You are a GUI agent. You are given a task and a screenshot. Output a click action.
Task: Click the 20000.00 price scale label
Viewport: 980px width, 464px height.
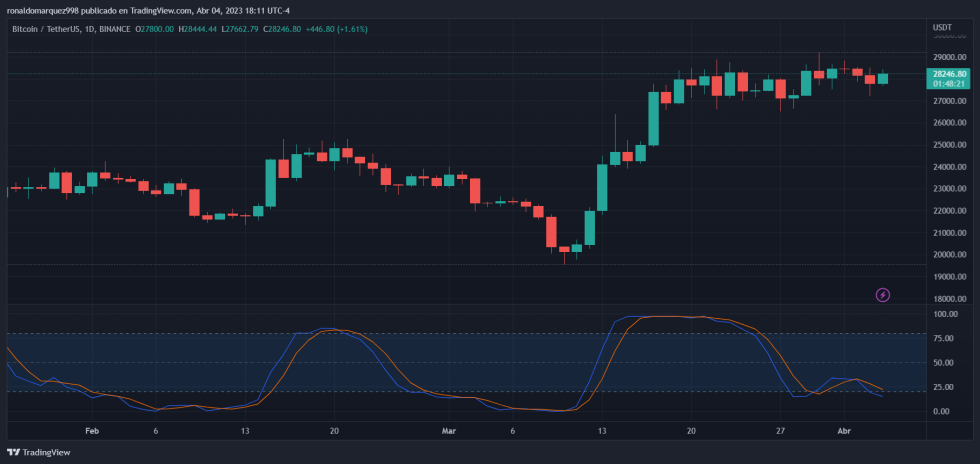click(x=949, y=255)
